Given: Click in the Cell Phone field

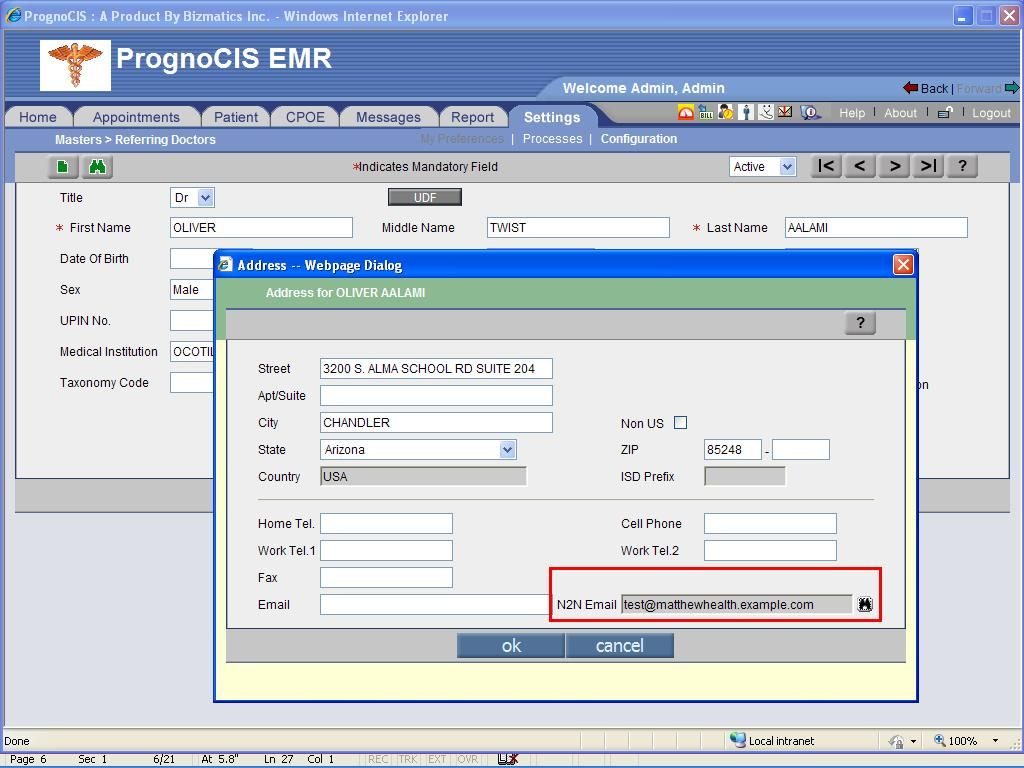Looking at the screenshot, I should [x=770, y=523].
